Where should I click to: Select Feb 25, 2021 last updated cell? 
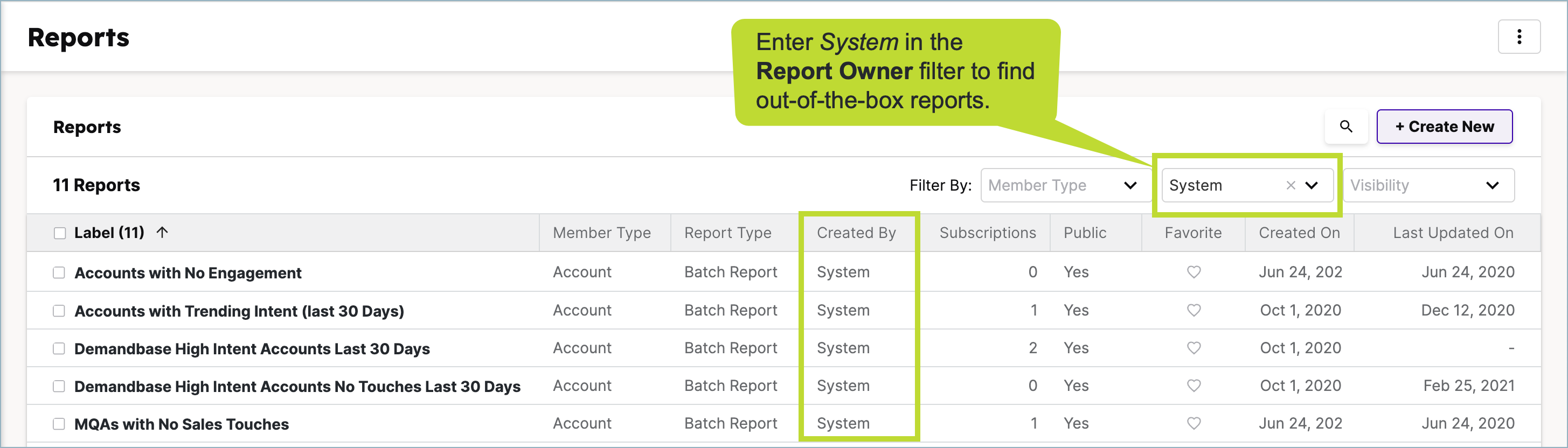[x=1469, y=386]
